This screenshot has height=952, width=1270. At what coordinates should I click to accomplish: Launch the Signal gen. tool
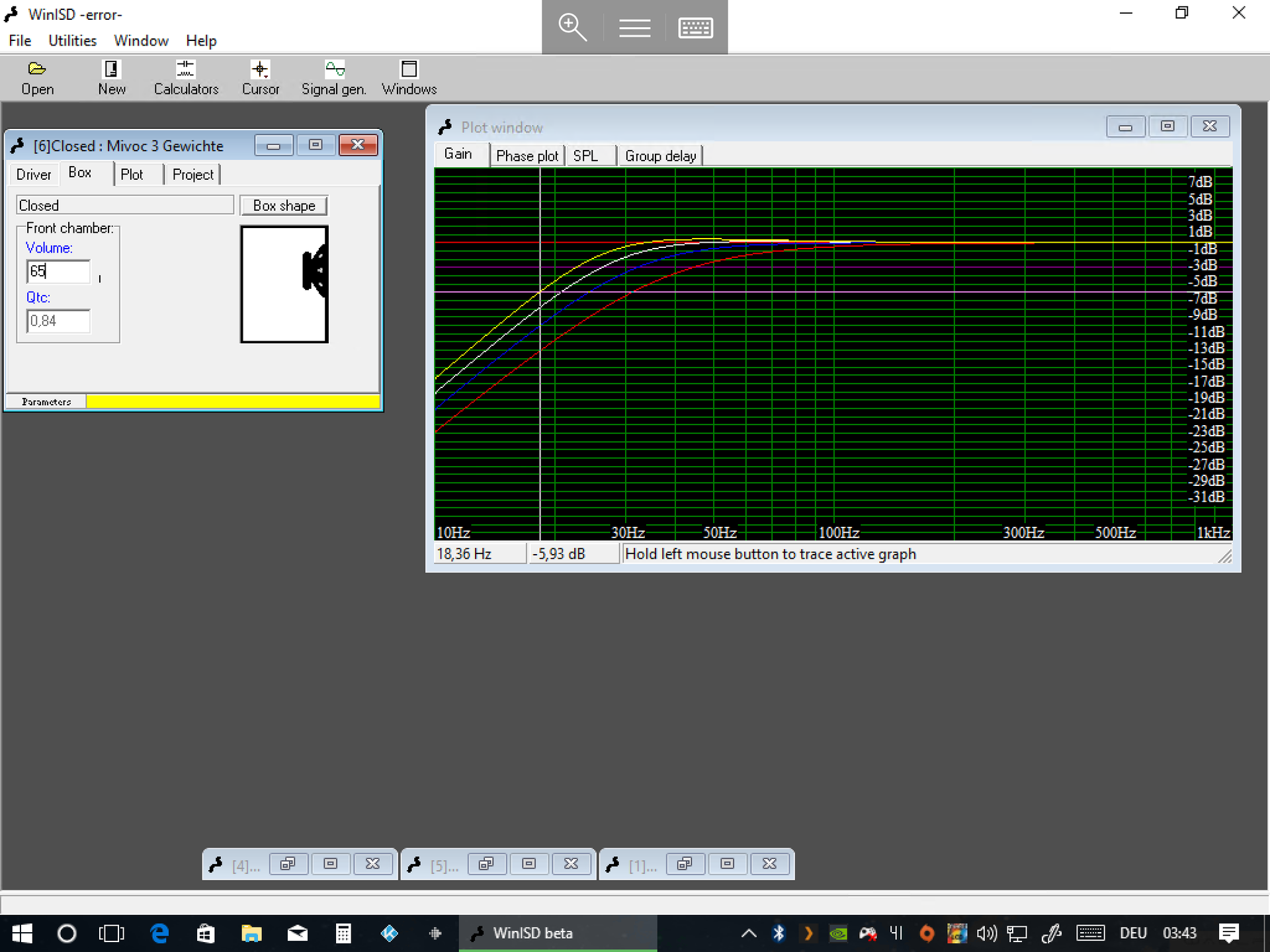point(334,78)
